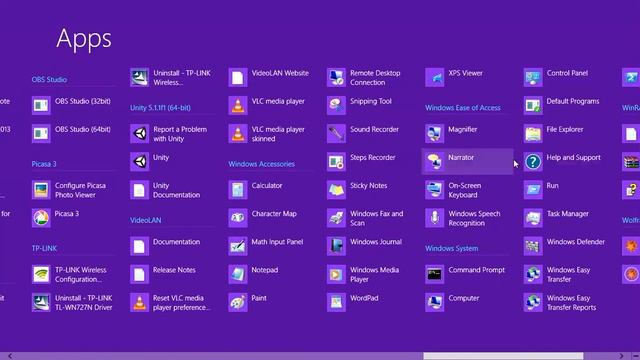Open Windows Media Player icon

[336, 274]
